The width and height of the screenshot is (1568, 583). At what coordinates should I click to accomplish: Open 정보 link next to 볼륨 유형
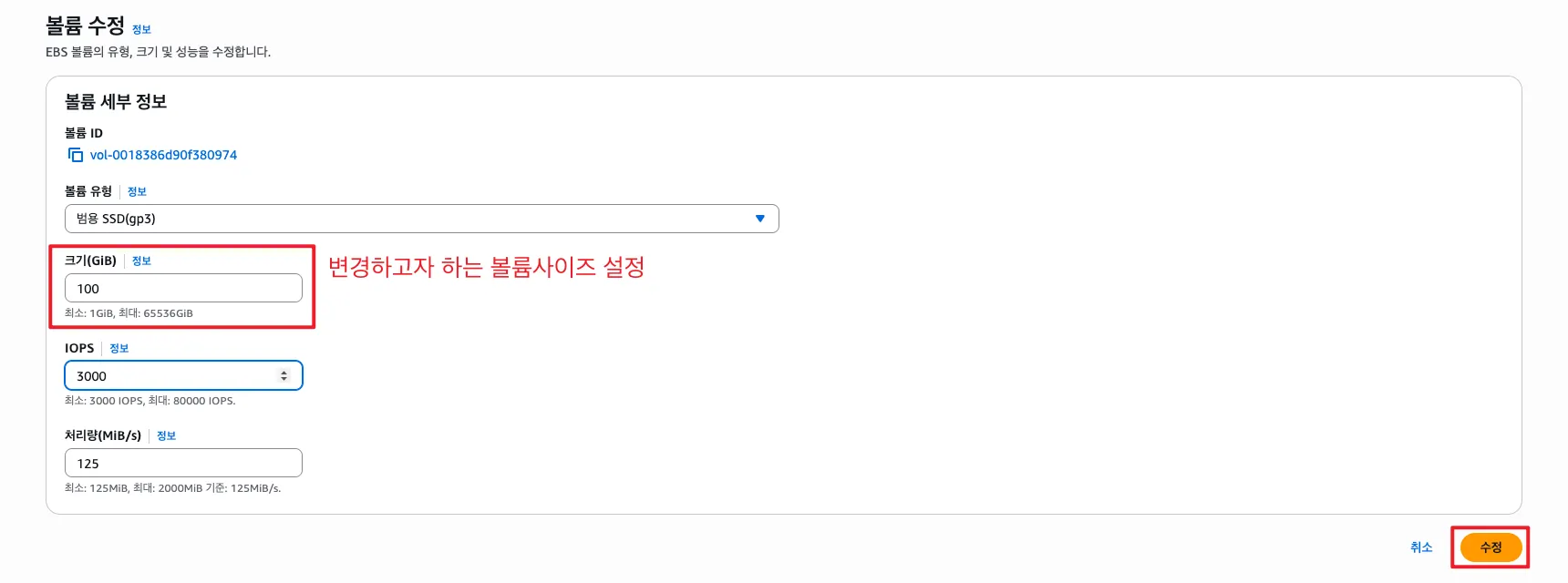(137, 191)
